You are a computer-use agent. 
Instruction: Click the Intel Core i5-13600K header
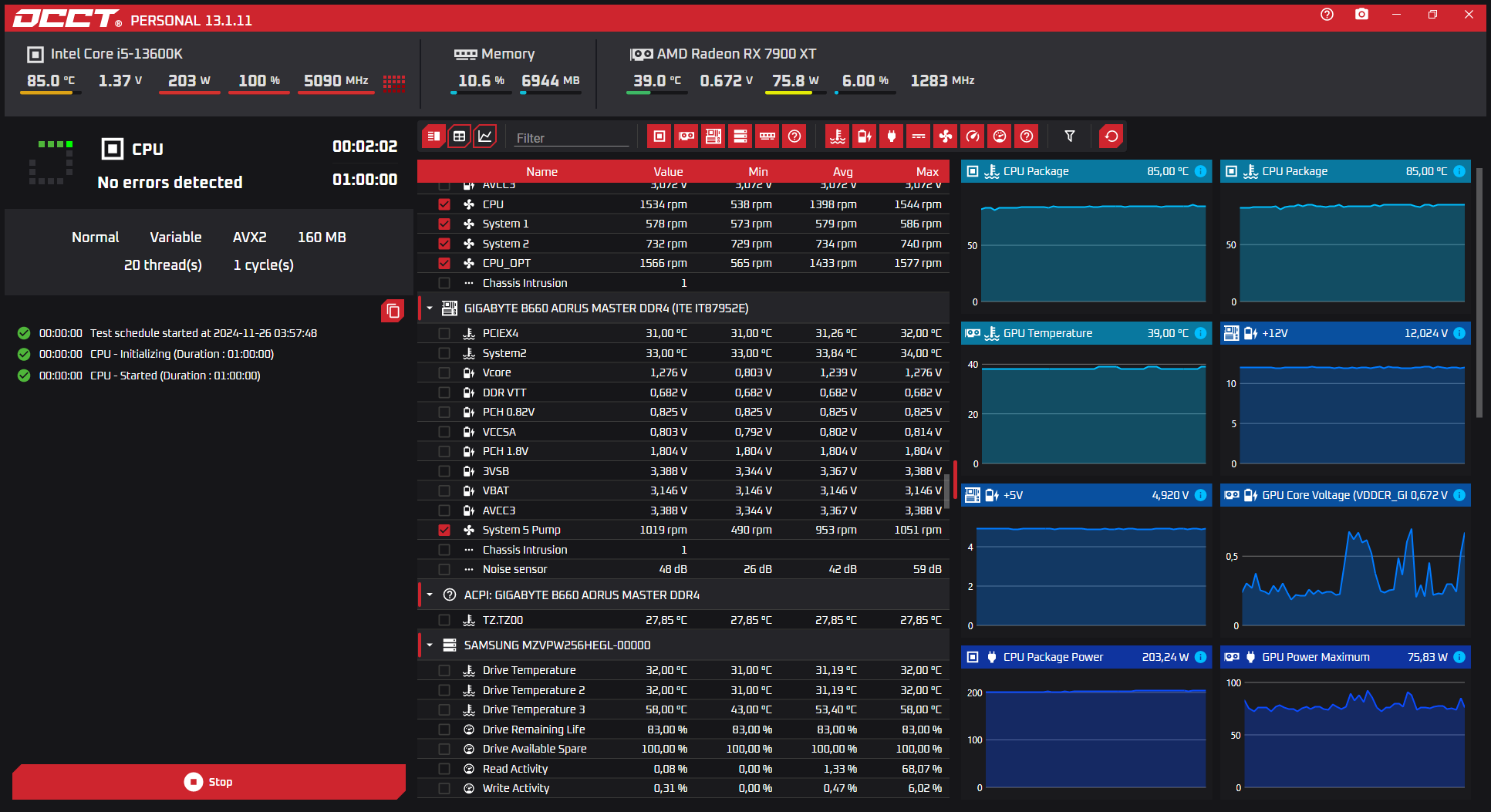tap(105, 54)
